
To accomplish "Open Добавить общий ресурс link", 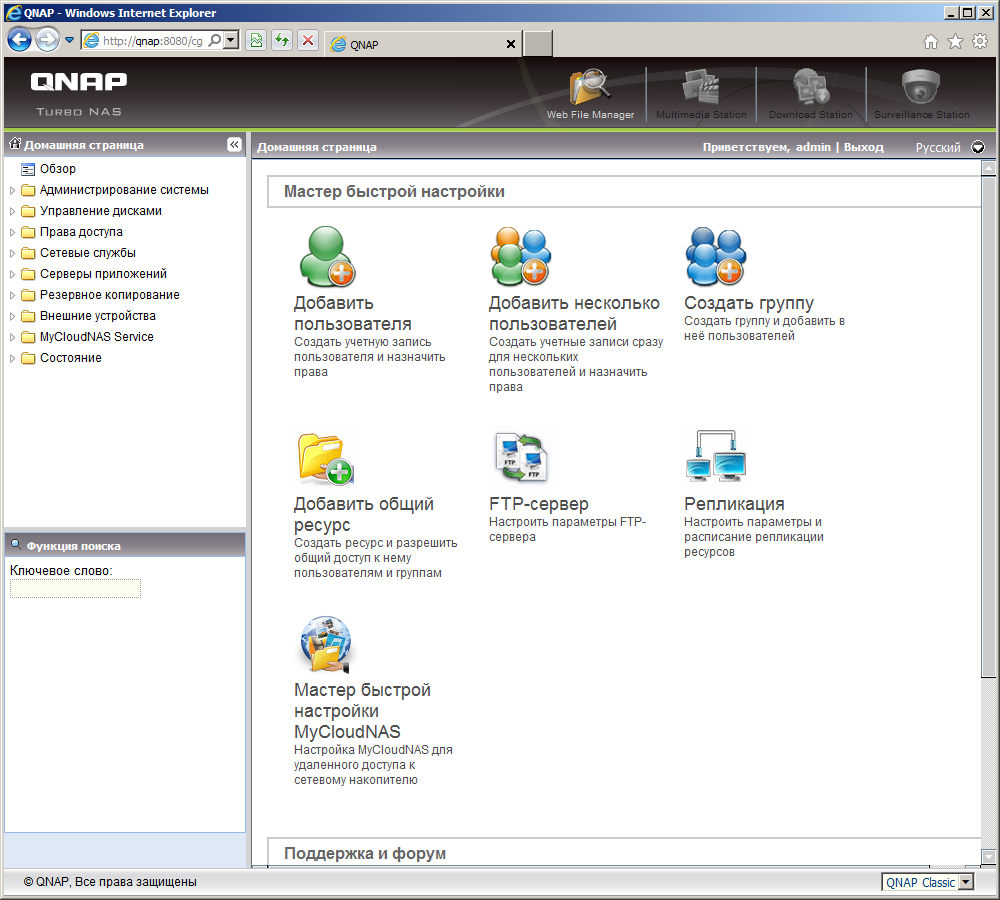I will point(364,514).
